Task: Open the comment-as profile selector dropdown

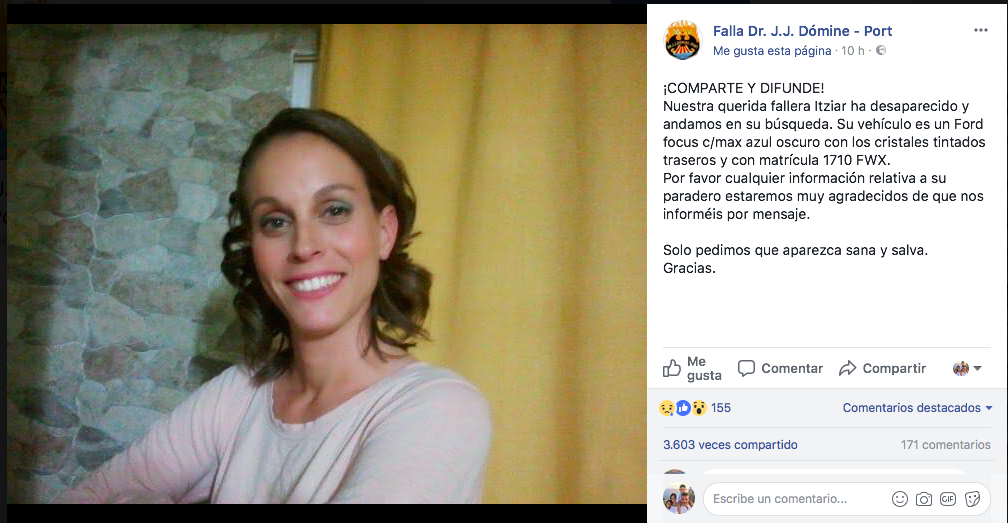Action: coord(968,368)
